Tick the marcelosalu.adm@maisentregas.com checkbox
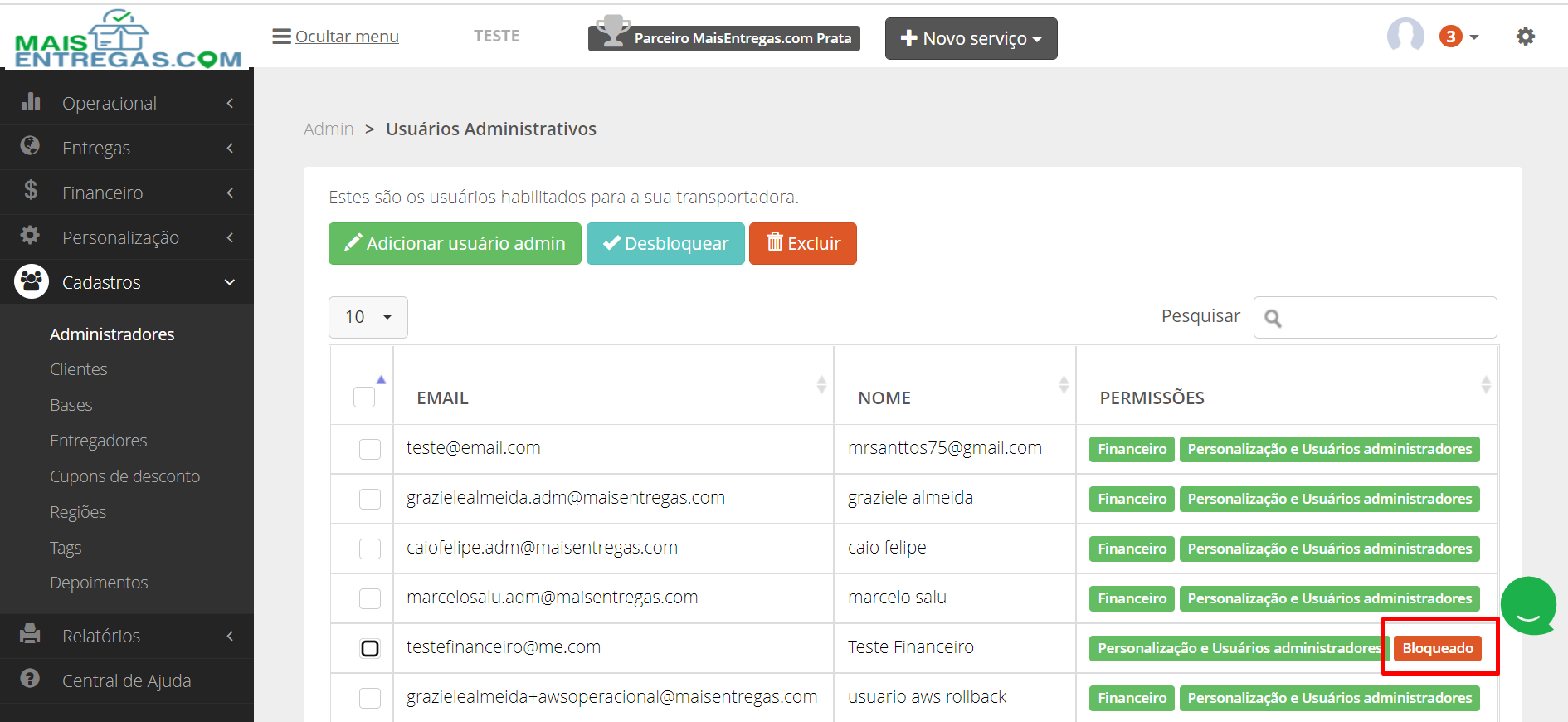1568x722 pixels. tap(370, 598)
